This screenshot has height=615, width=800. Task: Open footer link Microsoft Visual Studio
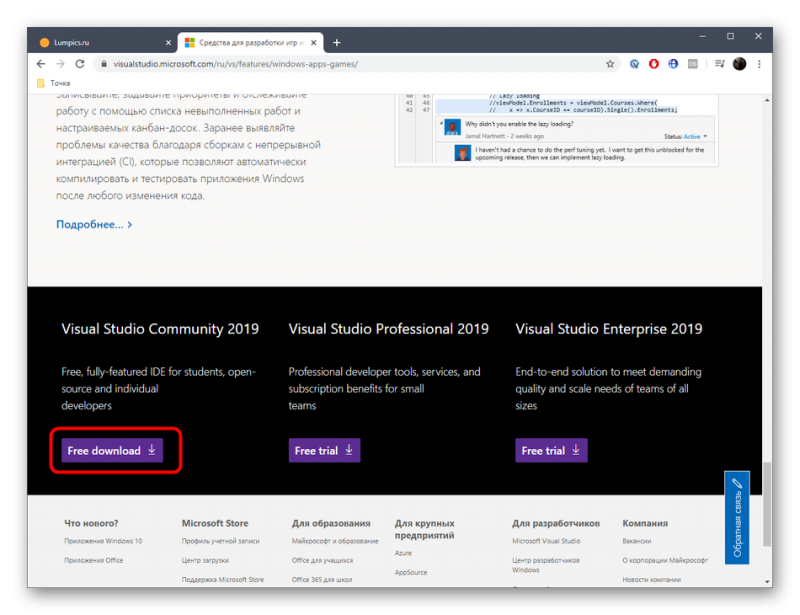546,541
